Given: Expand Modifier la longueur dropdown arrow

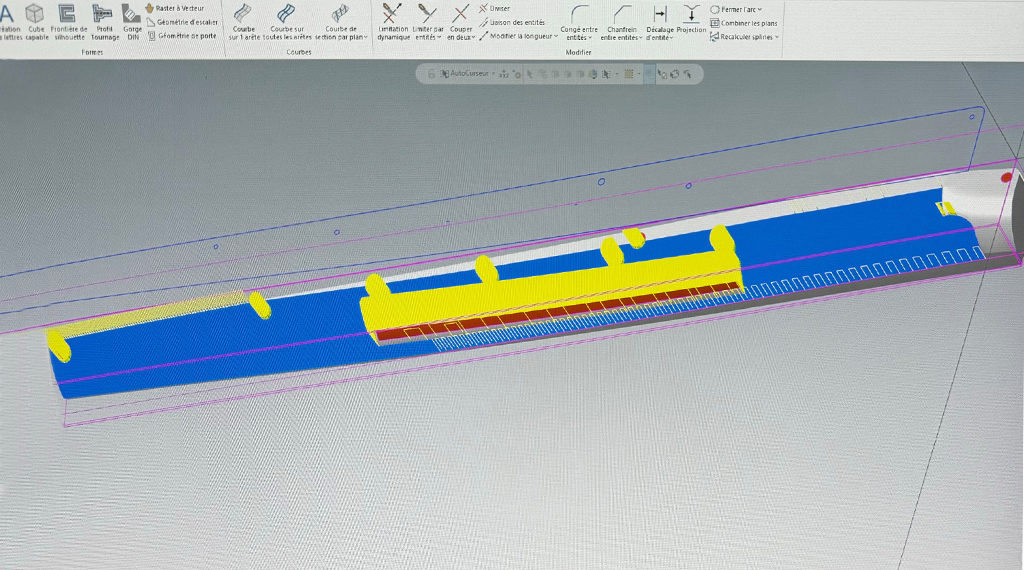Looking at the screenshot, I should (x=556, y=37).
